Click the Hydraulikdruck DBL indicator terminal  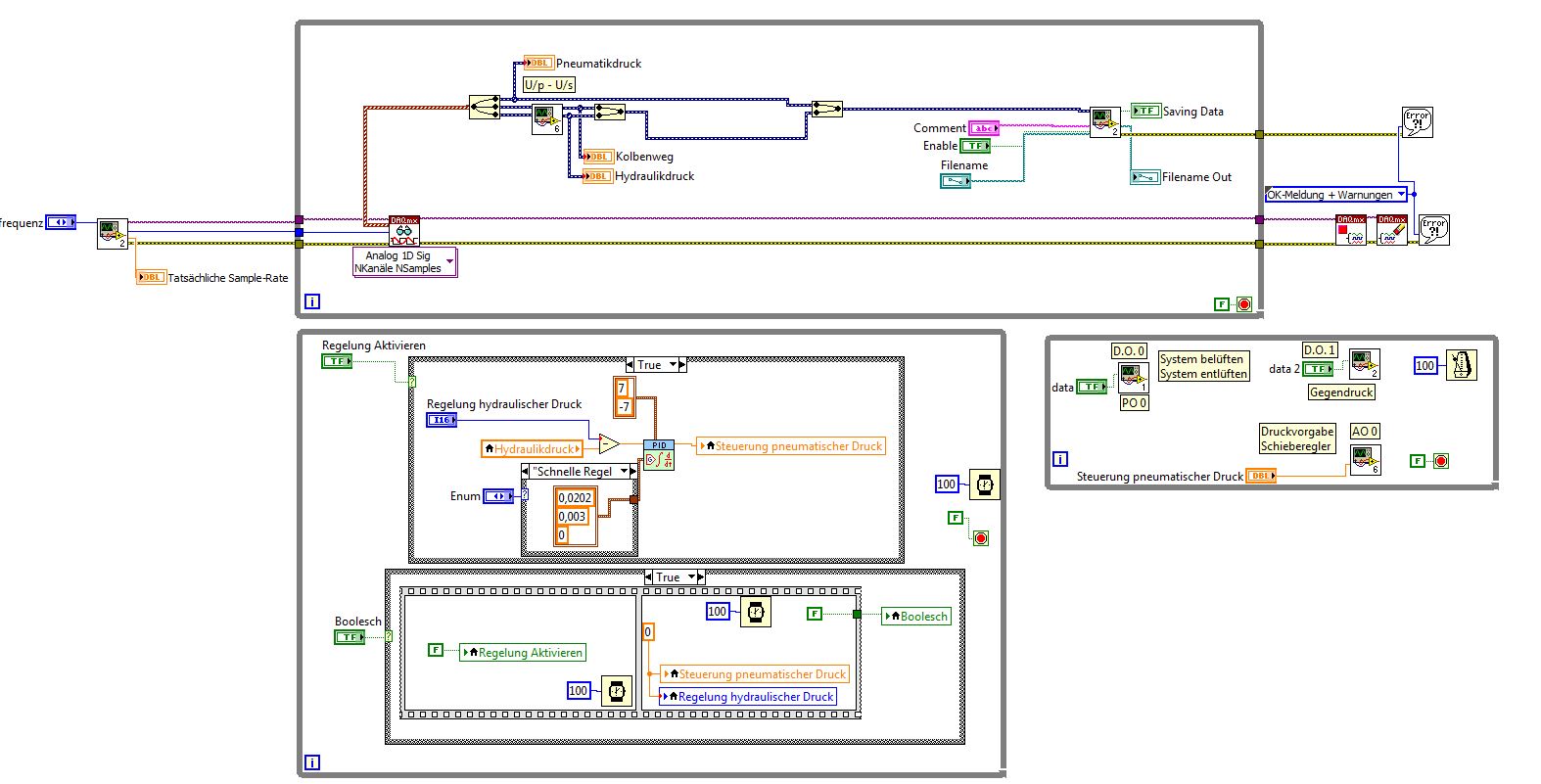coord(597,176)
